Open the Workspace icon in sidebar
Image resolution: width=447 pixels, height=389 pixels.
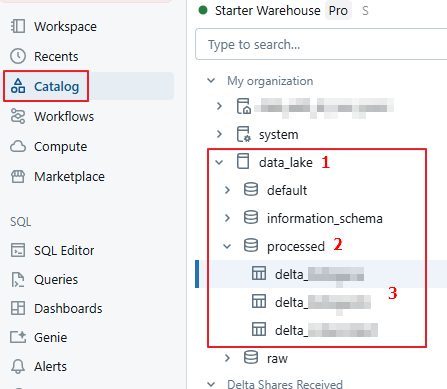(18, 26)
